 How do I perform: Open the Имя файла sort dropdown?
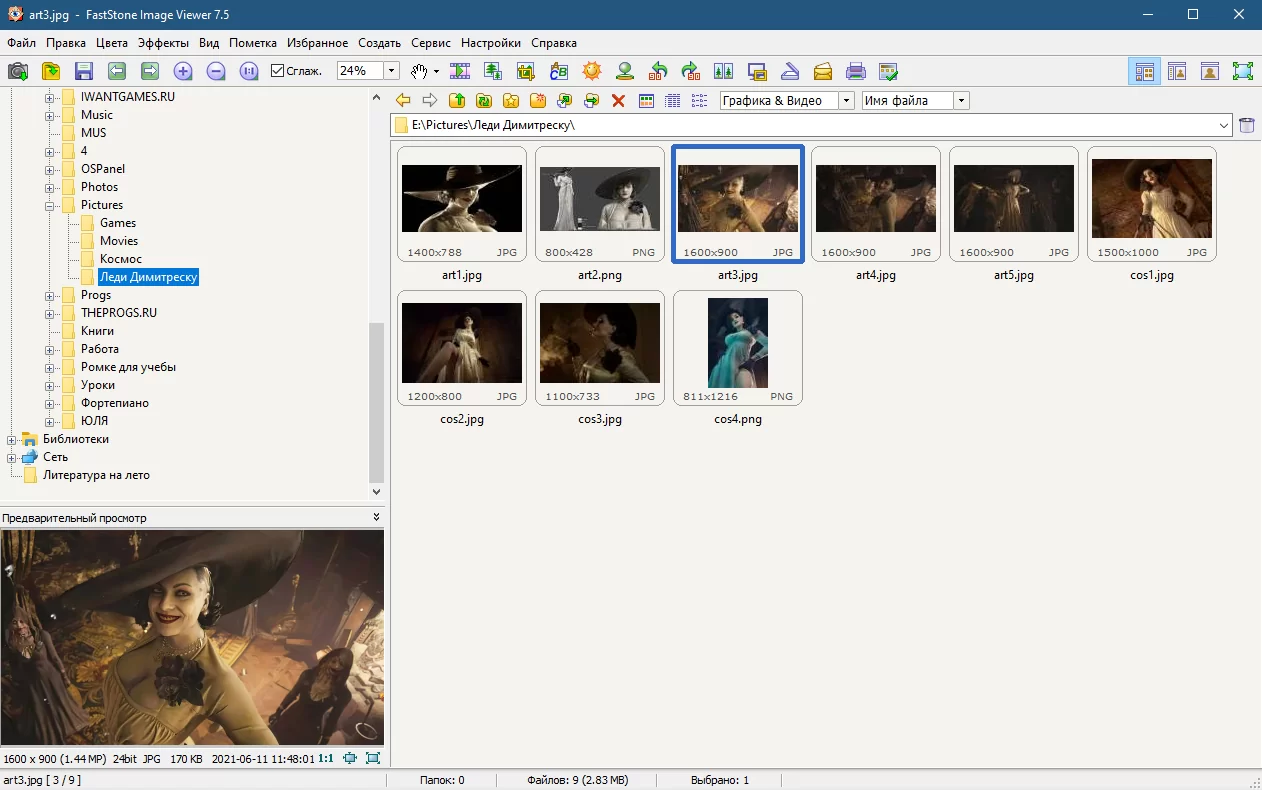pos(962,100)
